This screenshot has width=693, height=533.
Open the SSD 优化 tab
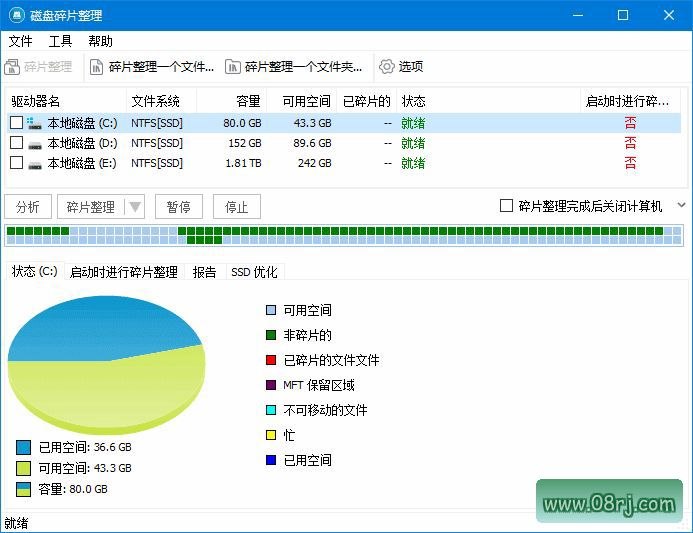coord(254,272)
